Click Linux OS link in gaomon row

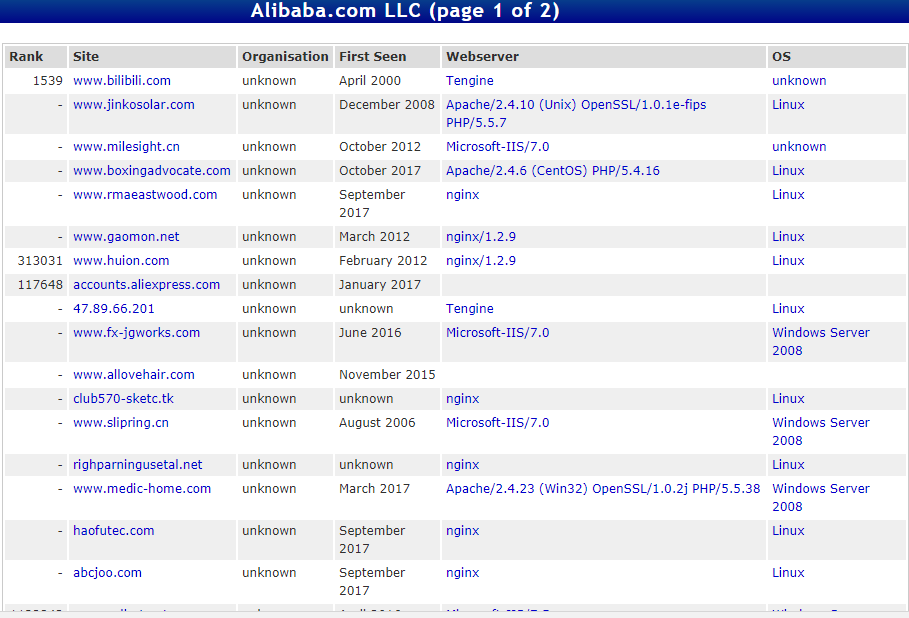(x=788, y=237)
